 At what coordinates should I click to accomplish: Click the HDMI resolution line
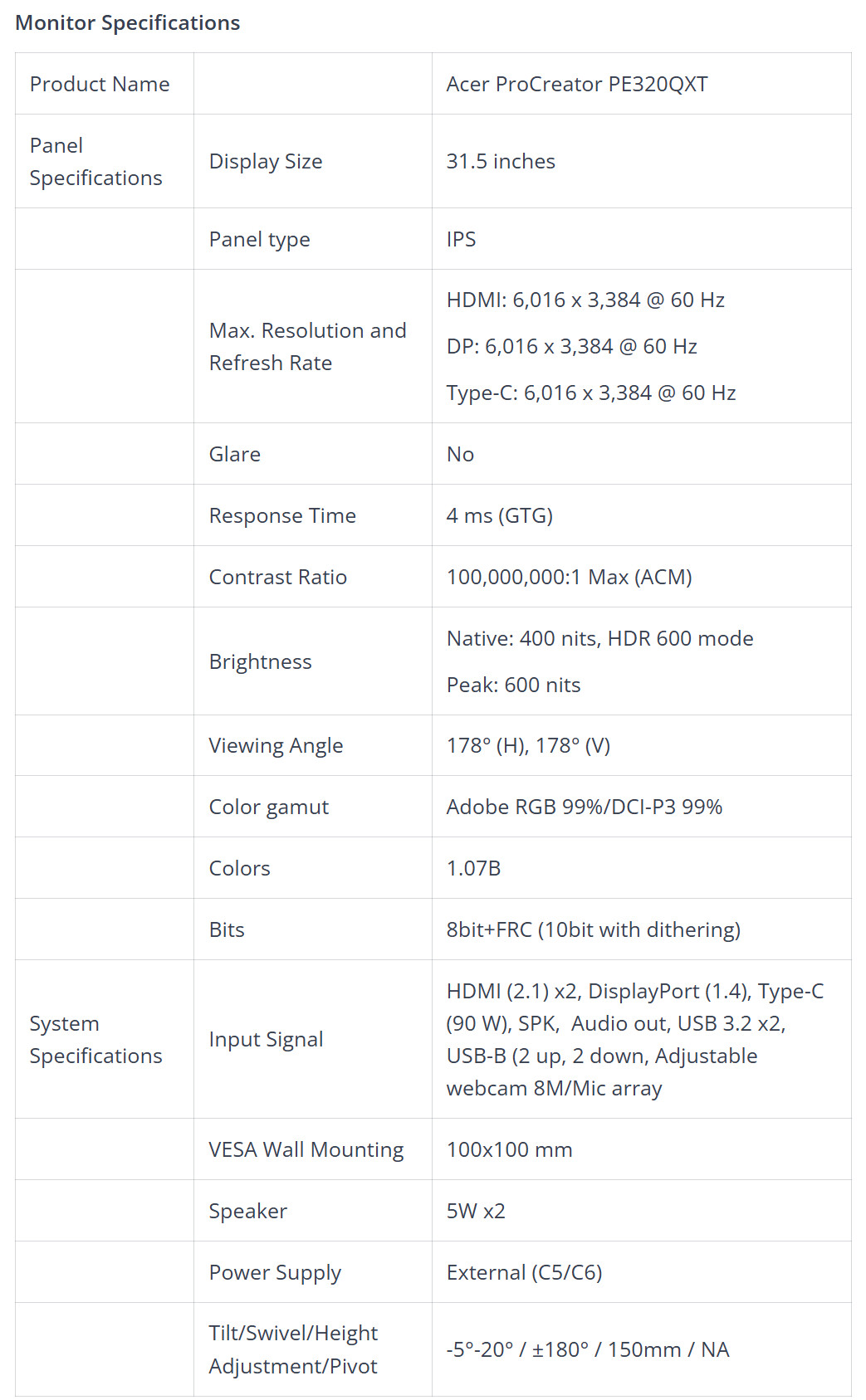tap(585, 300)
